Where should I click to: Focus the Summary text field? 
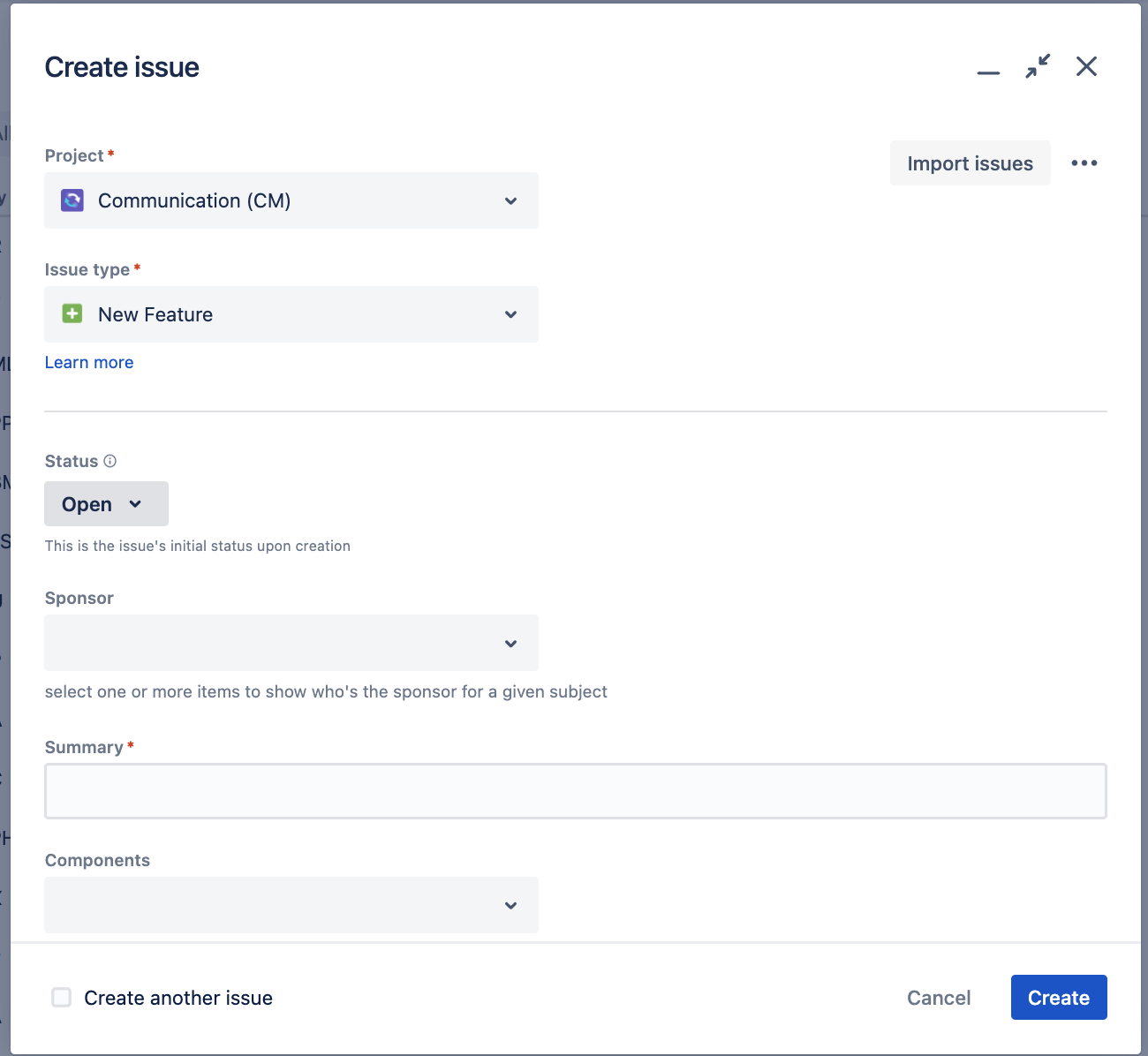pyautogui.click(x=575, y=791)
